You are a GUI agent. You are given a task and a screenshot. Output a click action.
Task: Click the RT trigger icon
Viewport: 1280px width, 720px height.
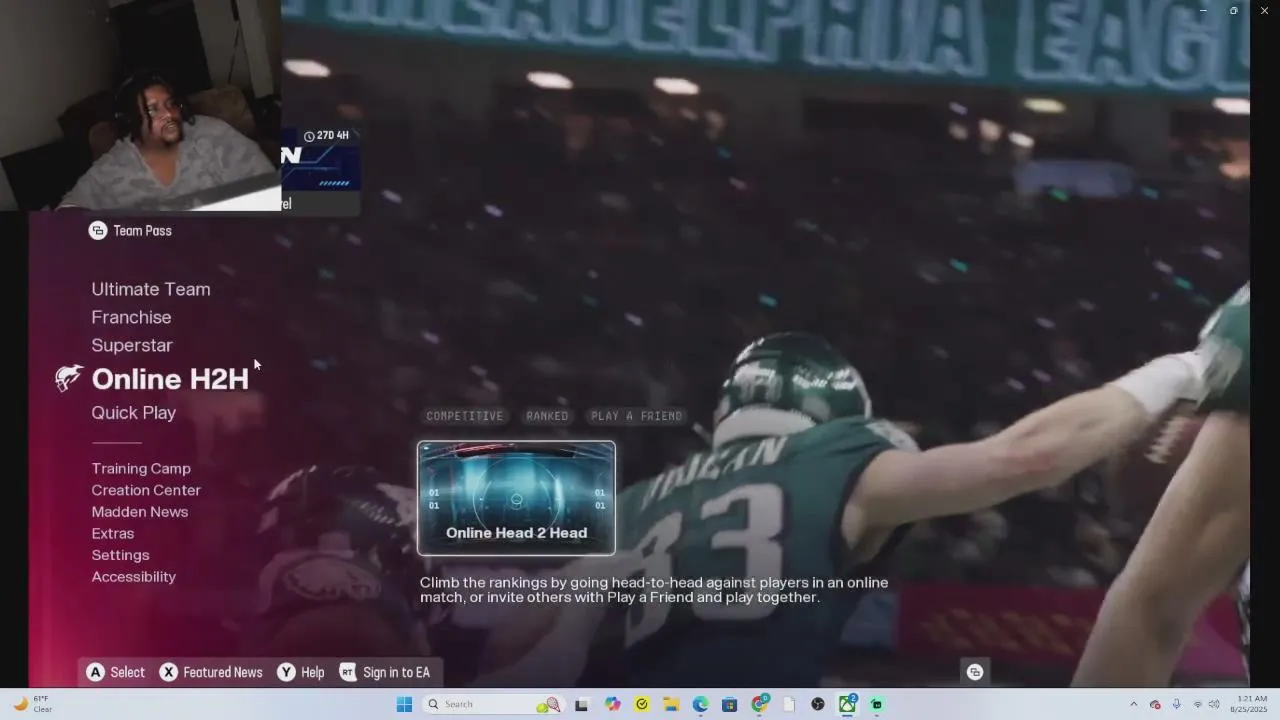tap(348, 672)
